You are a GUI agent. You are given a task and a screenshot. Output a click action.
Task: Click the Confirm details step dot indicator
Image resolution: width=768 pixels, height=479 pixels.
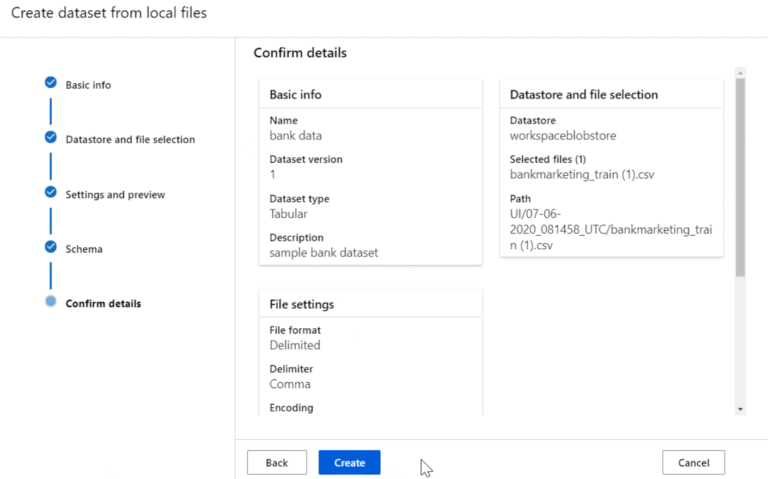pyautogui.click(x=51, y=301)
